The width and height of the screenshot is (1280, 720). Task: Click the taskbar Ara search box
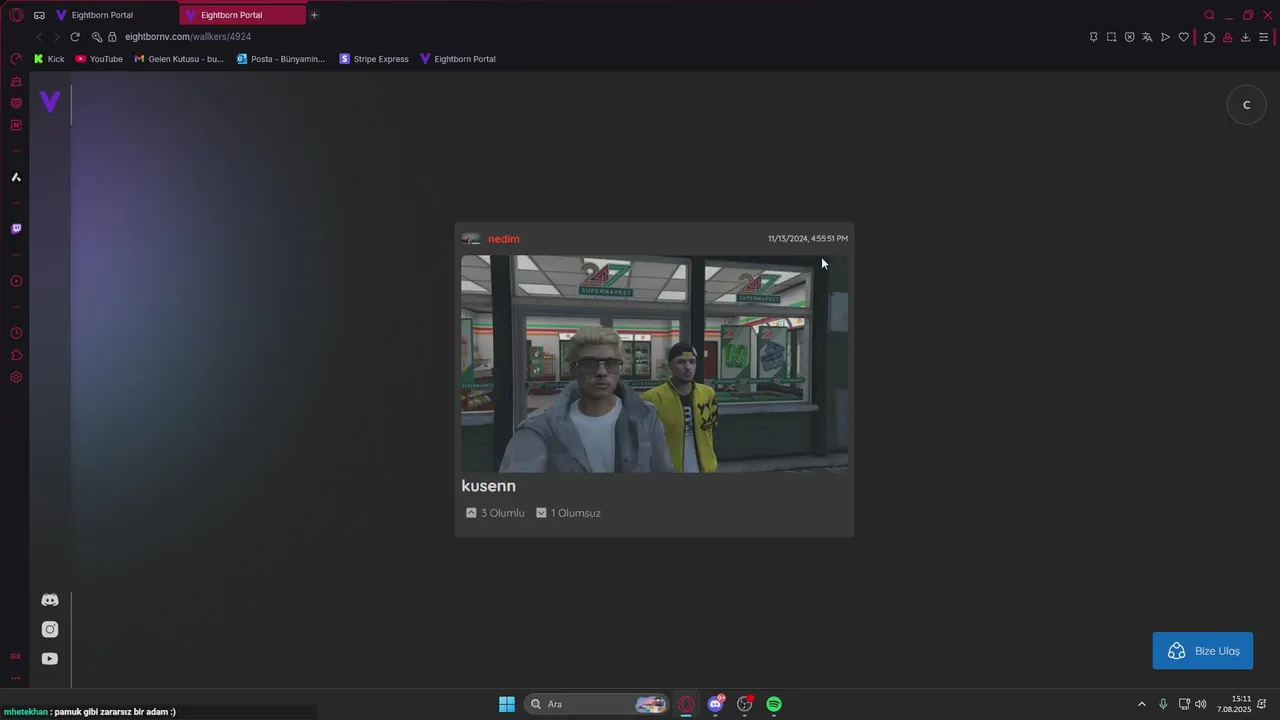596,704
